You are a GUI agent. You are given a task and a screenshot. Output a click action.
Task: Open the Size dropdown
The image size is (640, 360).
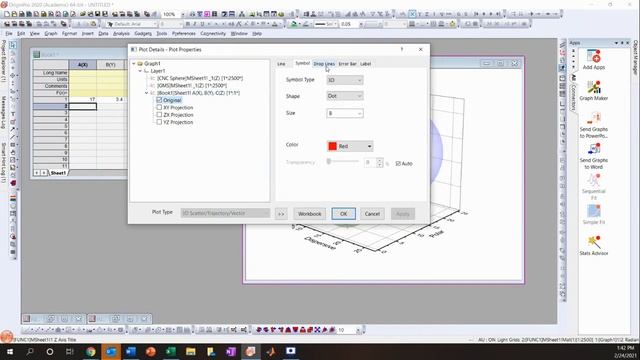point(345,113)
